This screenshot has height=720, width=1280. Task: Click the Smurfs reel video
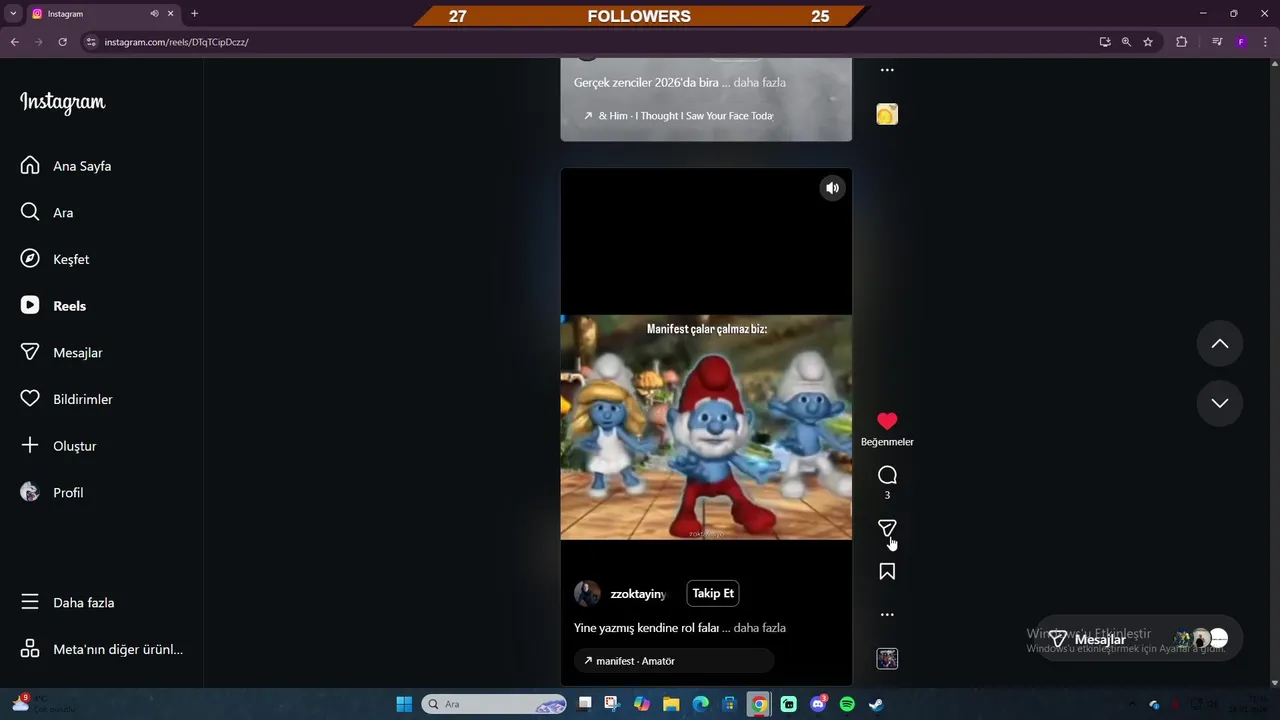(x=706, y=427)
